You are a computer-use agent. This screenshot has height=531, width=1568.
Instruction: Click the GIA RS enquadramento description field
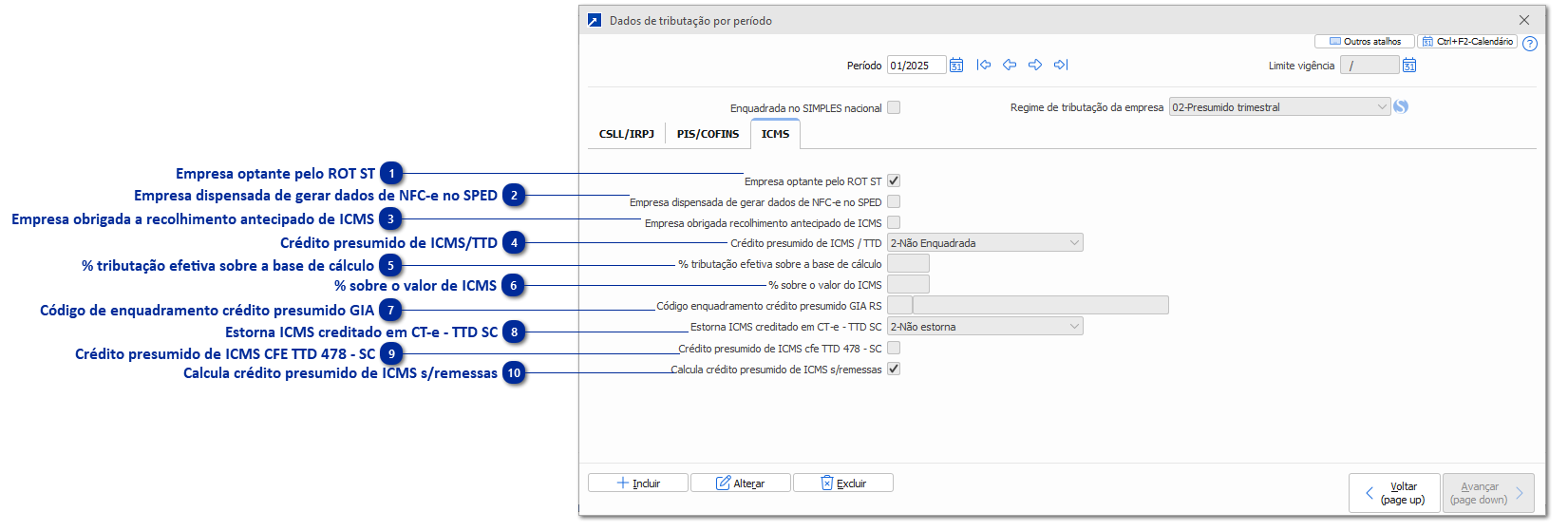tap(1041, 306)
